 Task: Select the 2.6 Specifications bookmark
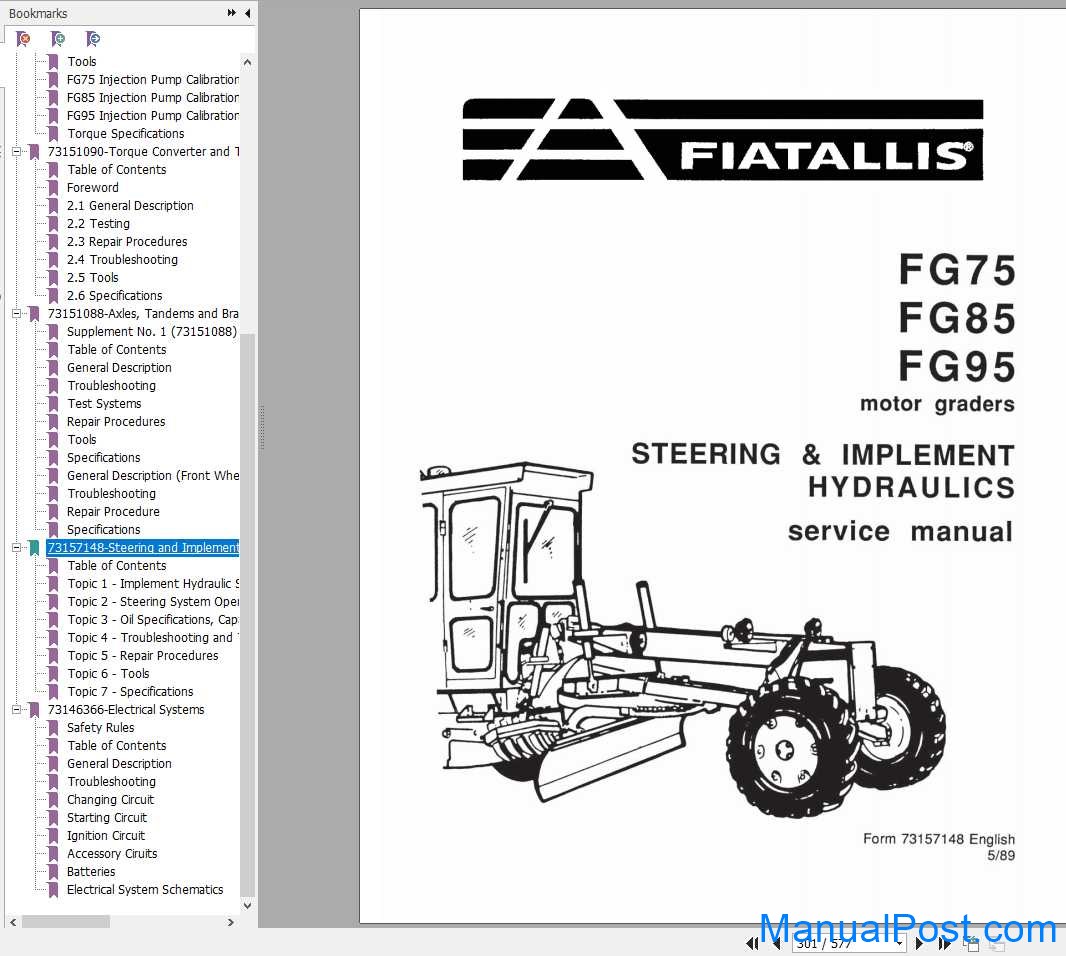point(114,296)
